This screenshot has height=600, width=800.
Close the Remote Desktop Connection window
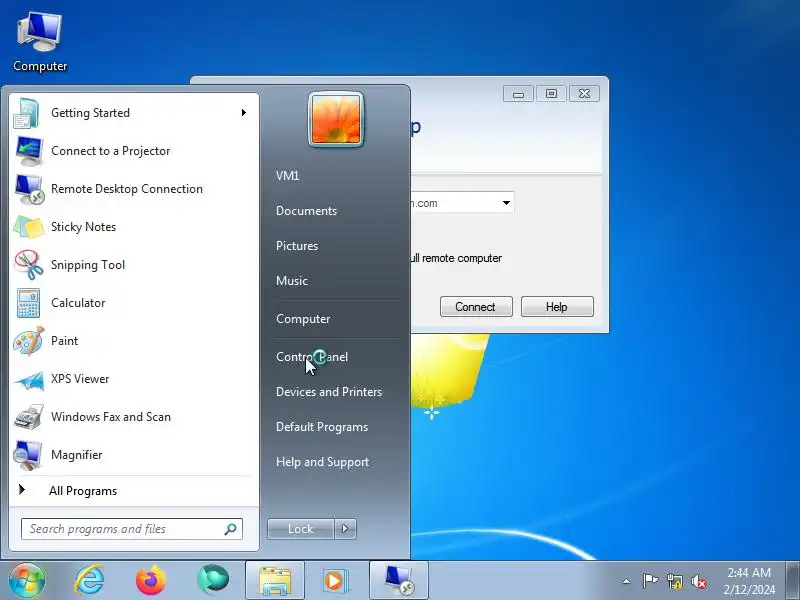click(584, 94)
